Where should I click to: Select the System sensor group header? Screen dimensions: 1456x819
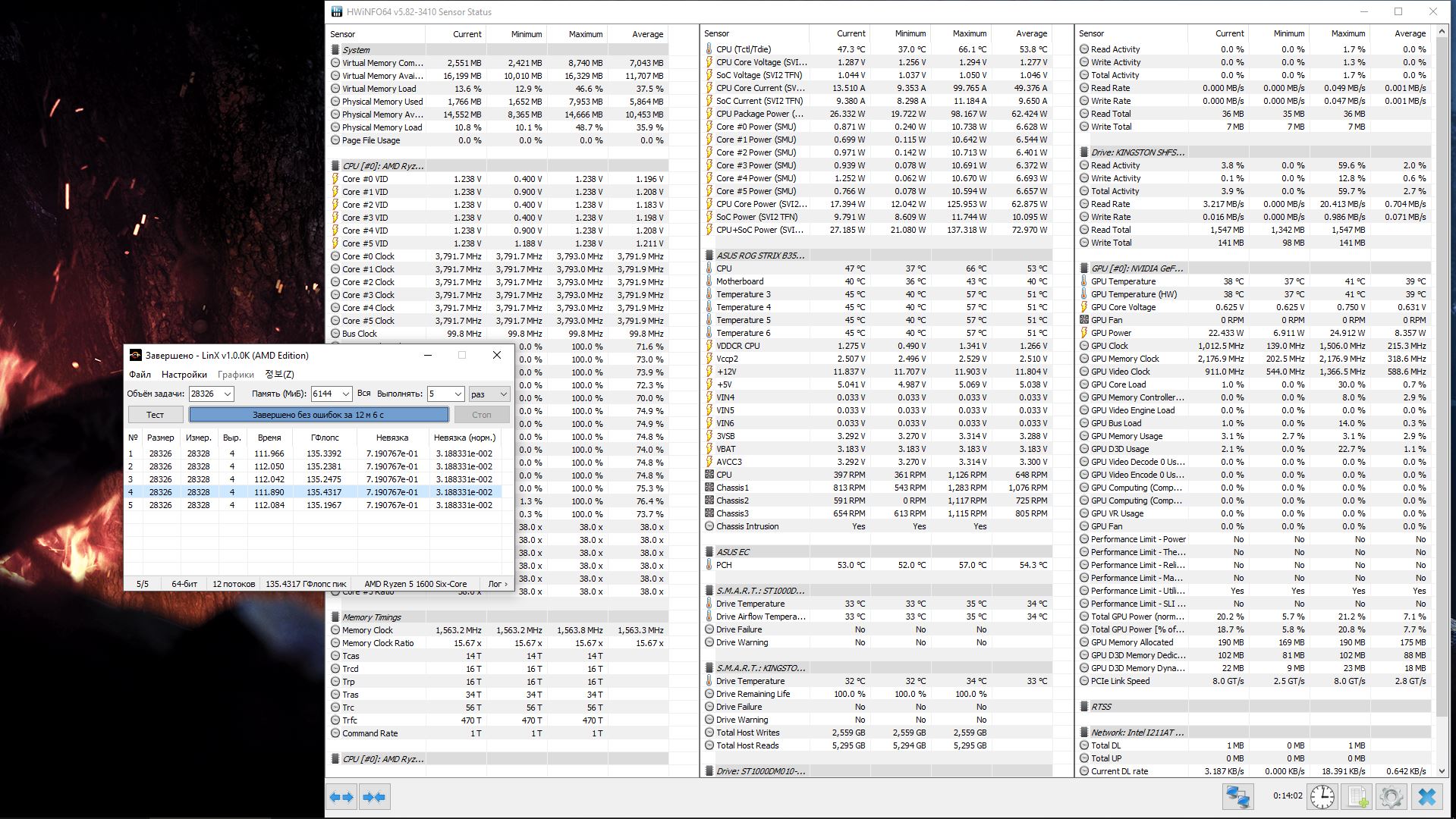click(499, 50)
